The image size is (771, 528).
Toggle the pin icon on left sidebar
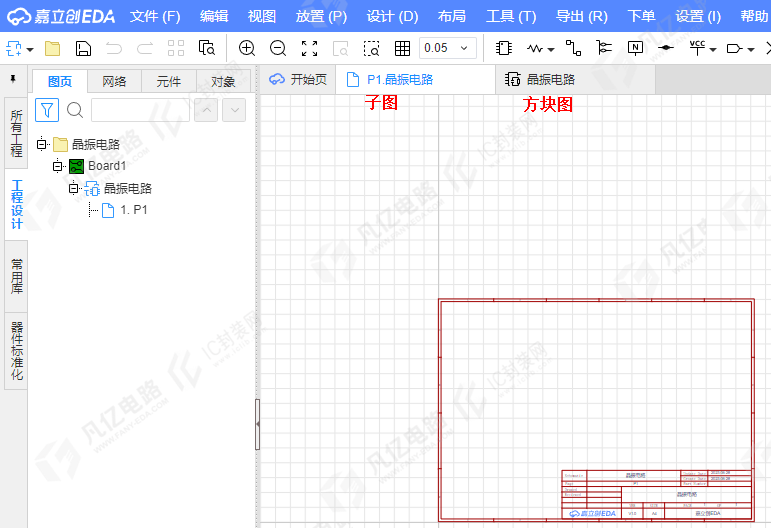[13, 79]
